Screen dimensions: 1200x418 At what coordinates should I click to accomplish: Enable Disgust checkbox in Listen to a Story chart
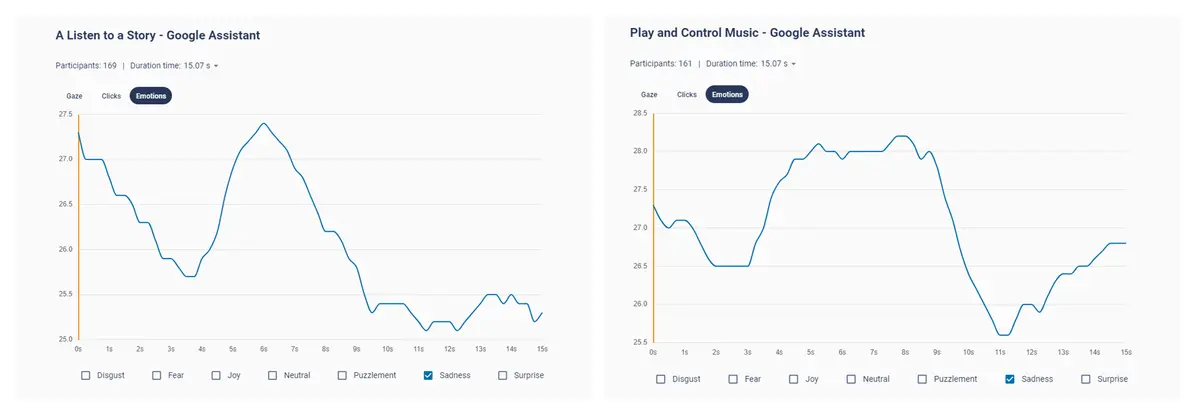86,375
